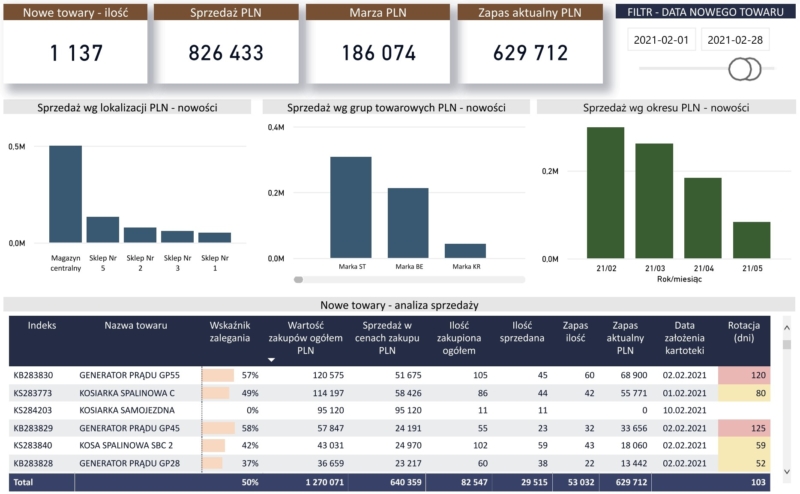The image size is (800, 494).
Task: Select the Magazyn centralny bar
Action: click(65, 194)
